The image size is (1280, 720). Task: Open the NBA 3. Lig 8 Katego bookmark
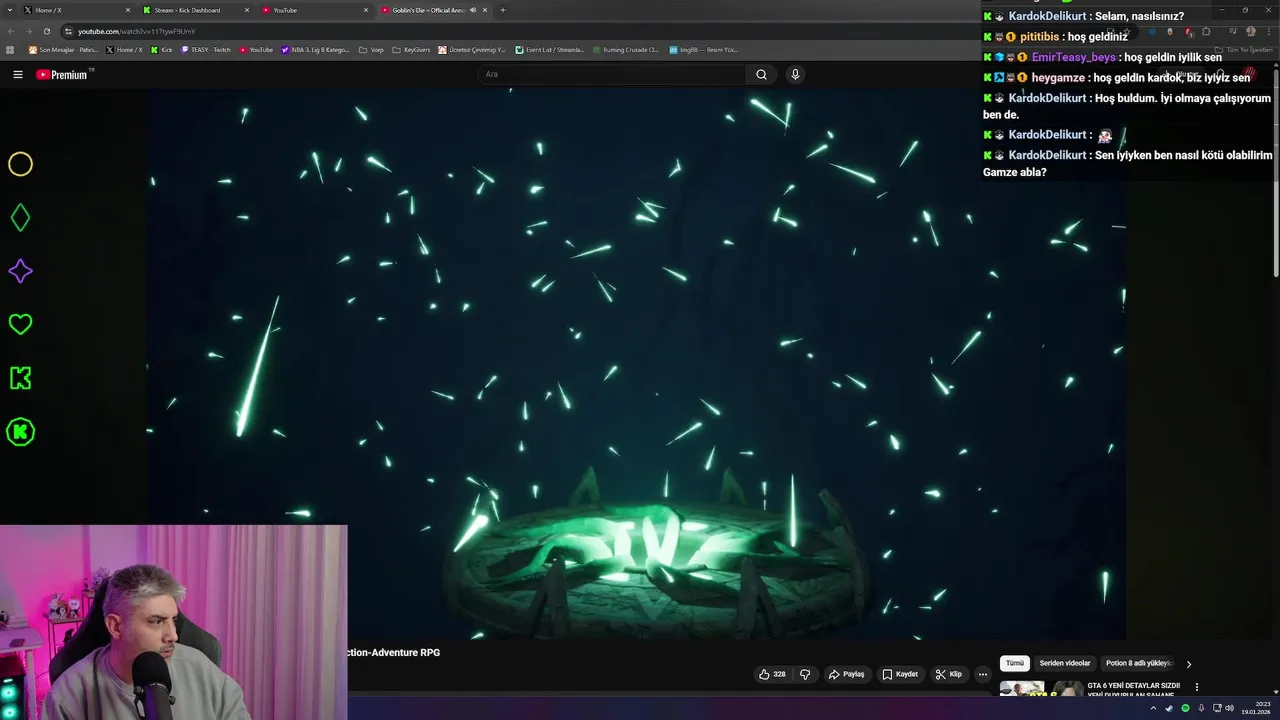click(315, 49)
